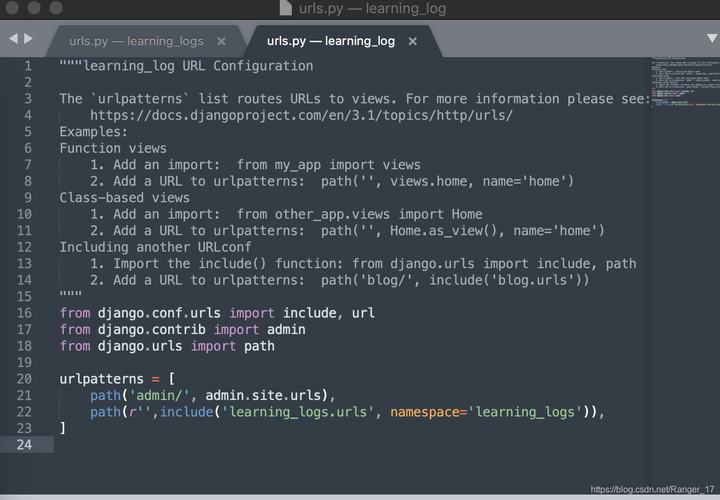Click 'include' call on line 22
This screenshot has height=500, width=720.
(x=186, y=412)
